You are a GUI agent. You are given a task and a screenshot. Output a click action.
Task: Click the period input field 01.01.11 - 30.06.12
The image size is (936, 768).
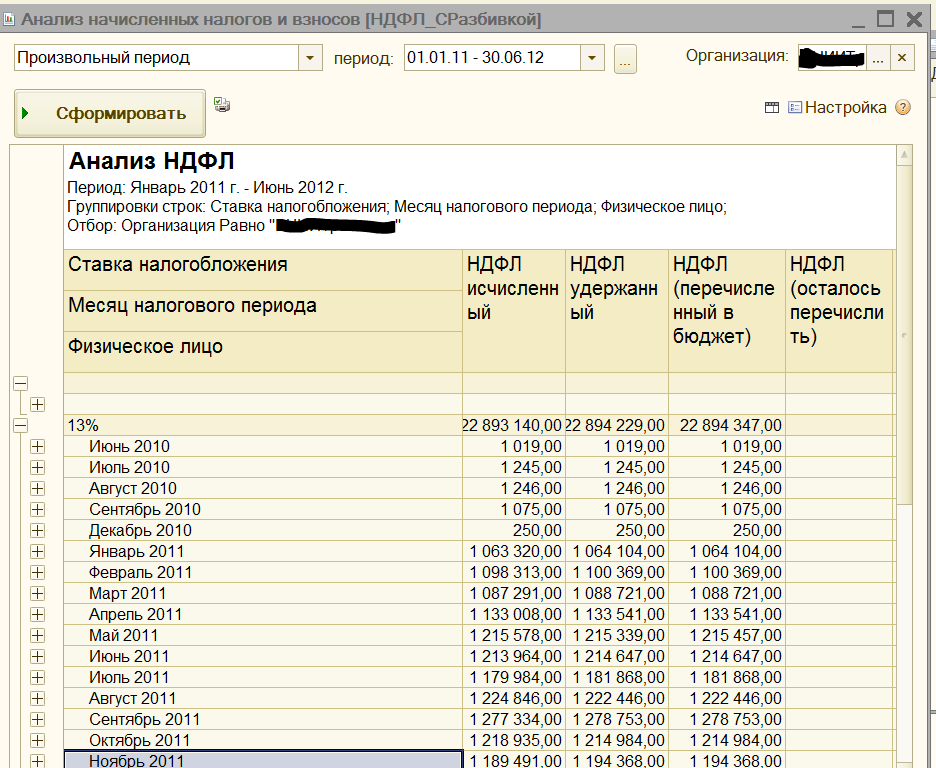tap(492, 58)
